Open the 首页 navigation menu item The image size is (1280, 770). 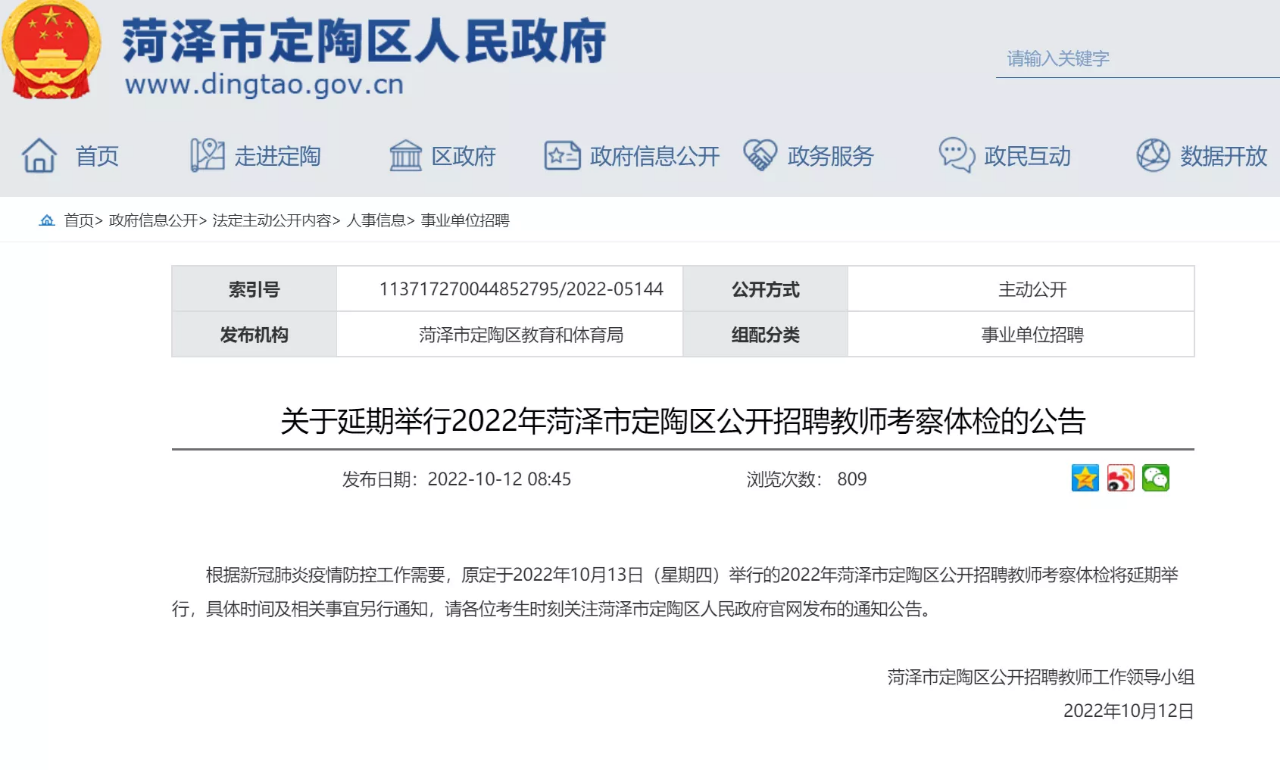[x=97, y=157]
